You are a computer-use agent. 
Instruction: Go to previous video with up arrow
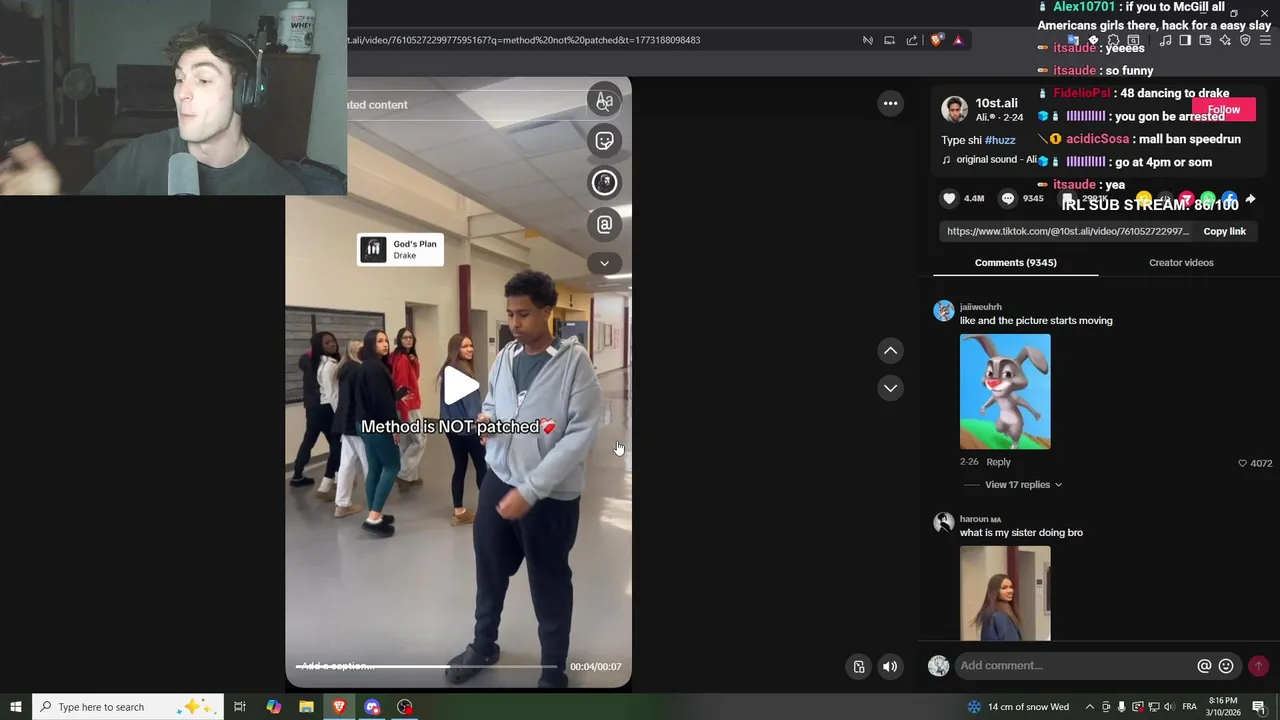tap(890, 351)
